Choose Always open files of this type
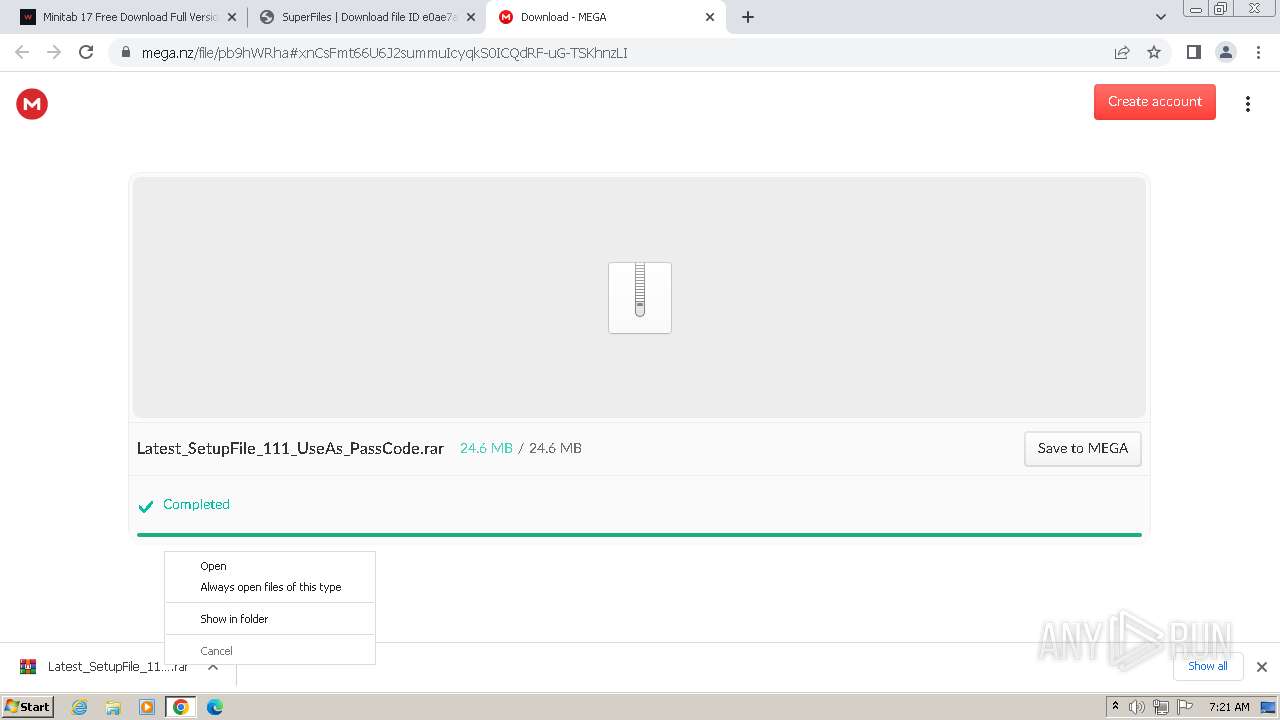This screenshot has height=720, width=1280. click(x=270, y=587)
